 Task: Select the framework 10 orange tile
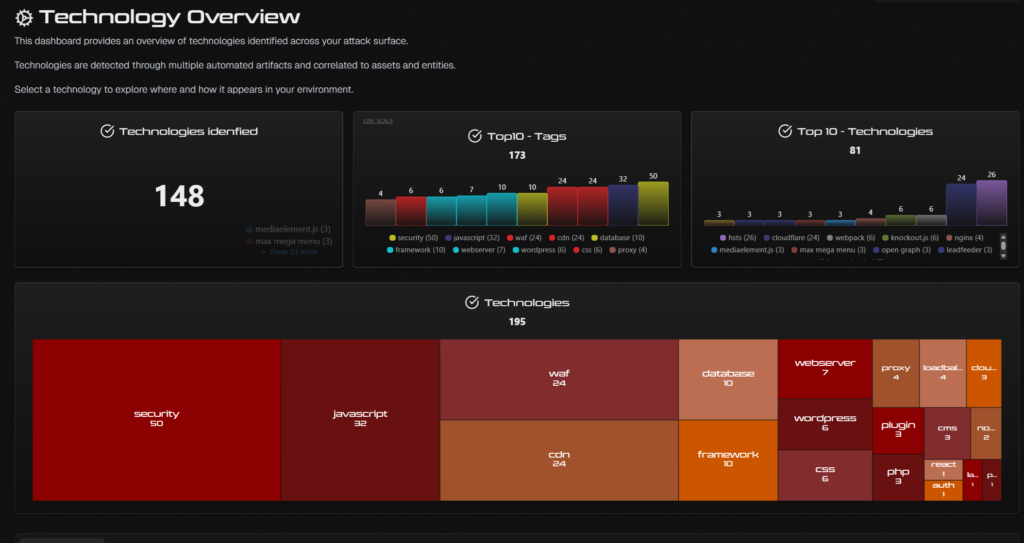tap(728, 460)
